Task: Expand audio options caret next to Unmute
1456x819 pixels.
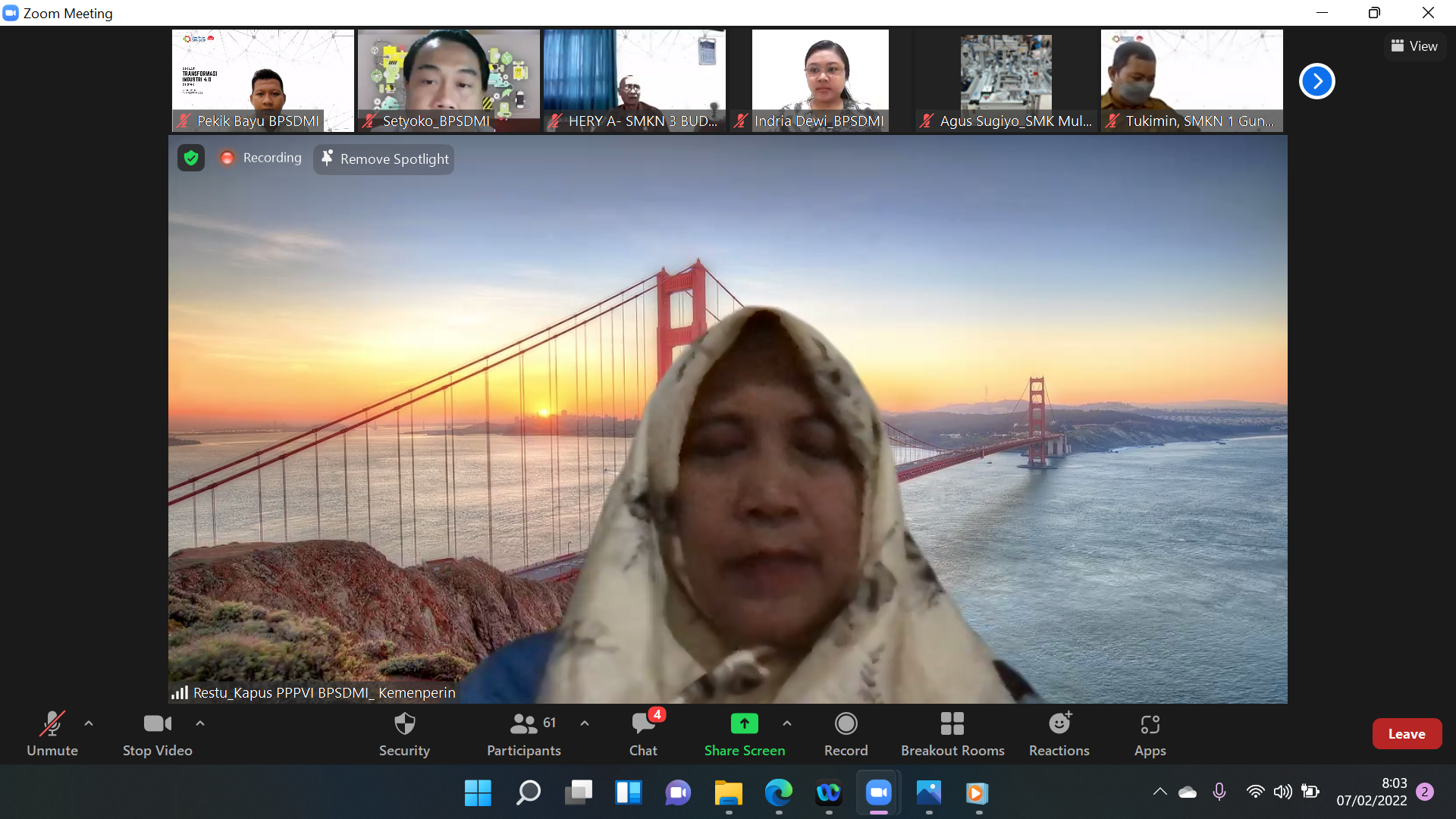Action: [x=89, y=723]
